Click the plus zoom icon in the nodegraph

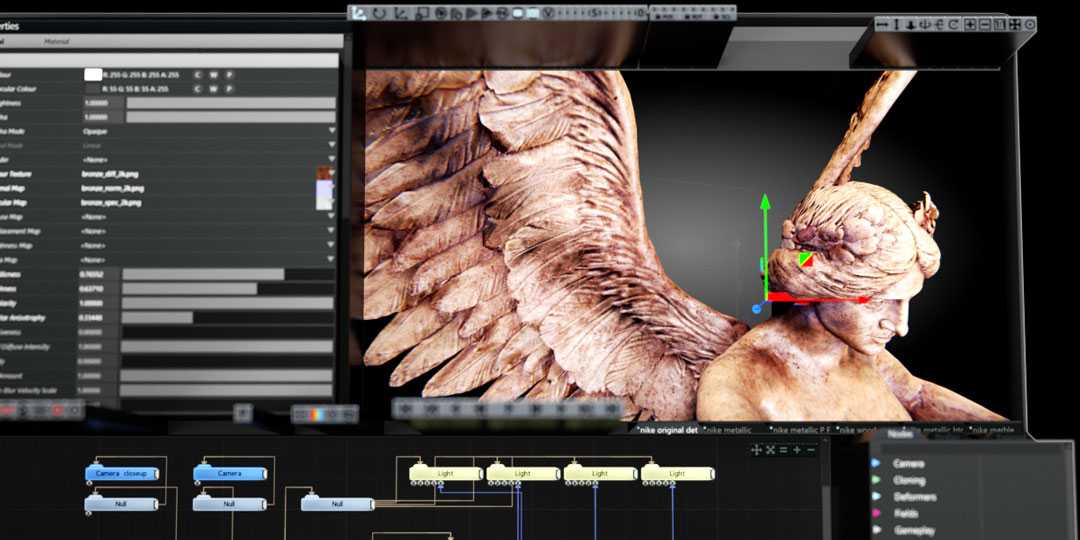coord(797,450)
